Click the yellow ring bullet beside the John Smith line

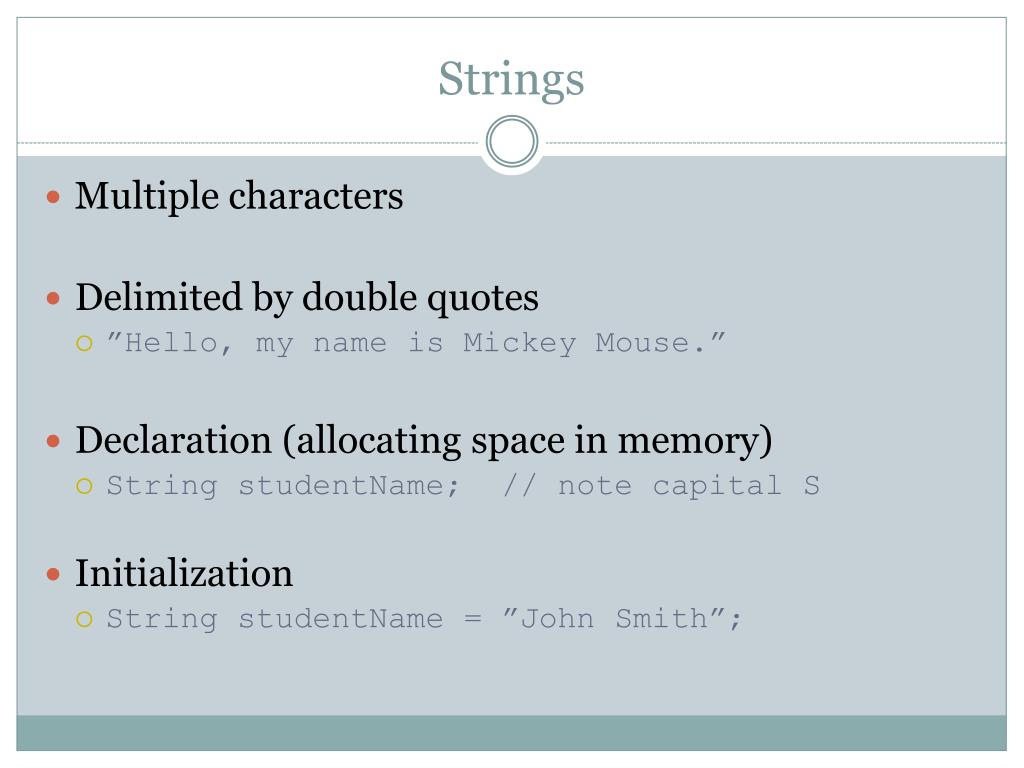(84, 619)
